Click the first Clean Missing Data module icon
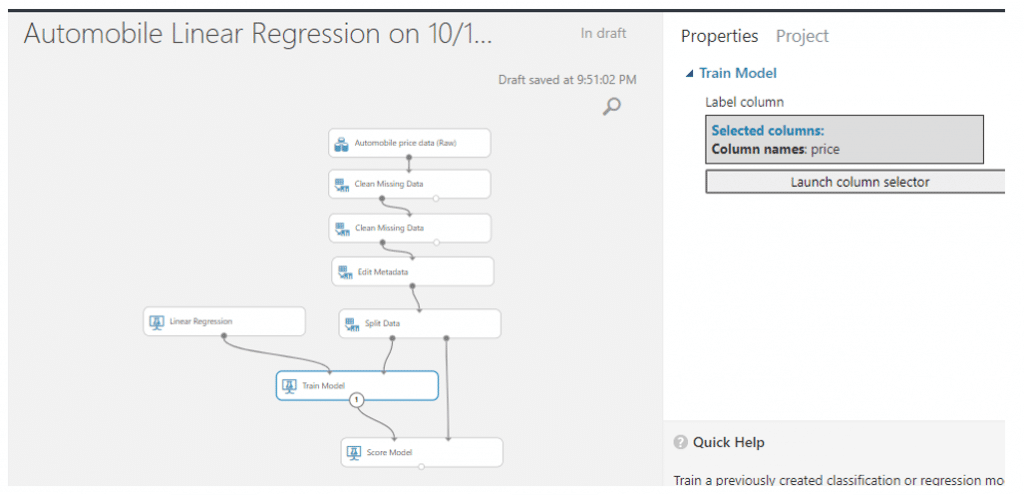The height and width of the screenshot is (495, 1024). pyautogui.click(x=342, y=185)
